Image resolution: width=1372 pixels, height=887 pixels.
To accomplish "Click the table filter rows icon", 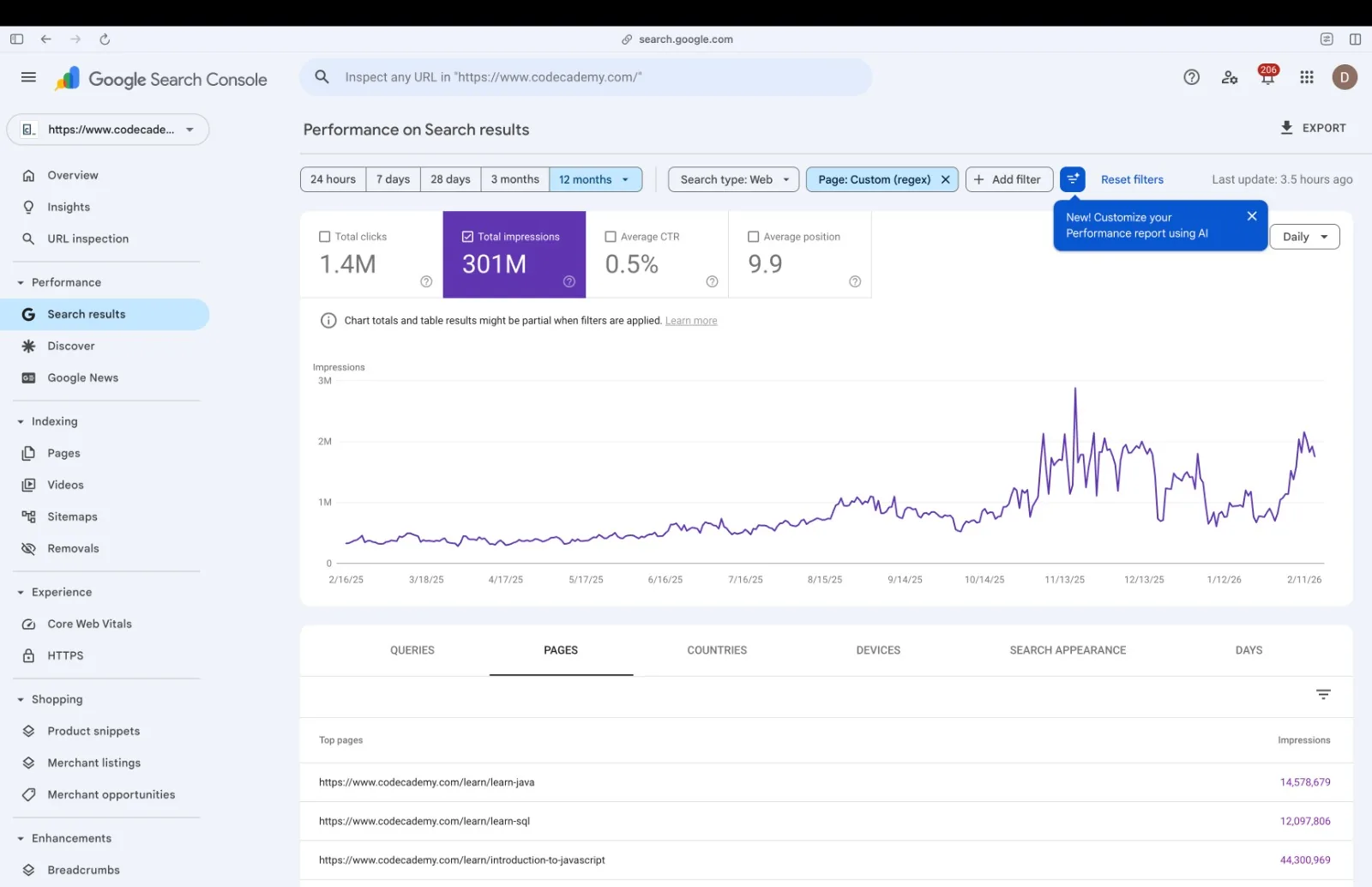I will [1323, 695].
